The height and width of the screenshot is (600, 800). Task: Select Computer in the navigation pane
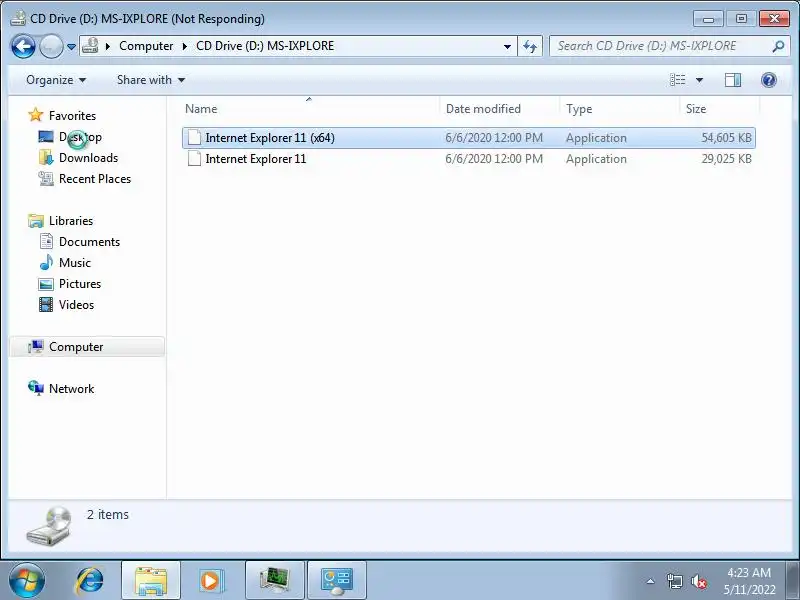87,347
